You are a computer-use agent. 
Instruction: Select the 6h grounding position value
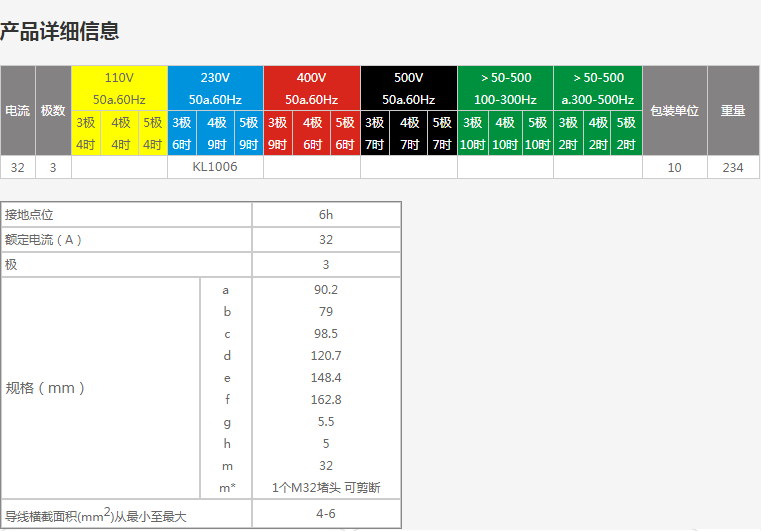pyautogui.click(x=326, y=215)
